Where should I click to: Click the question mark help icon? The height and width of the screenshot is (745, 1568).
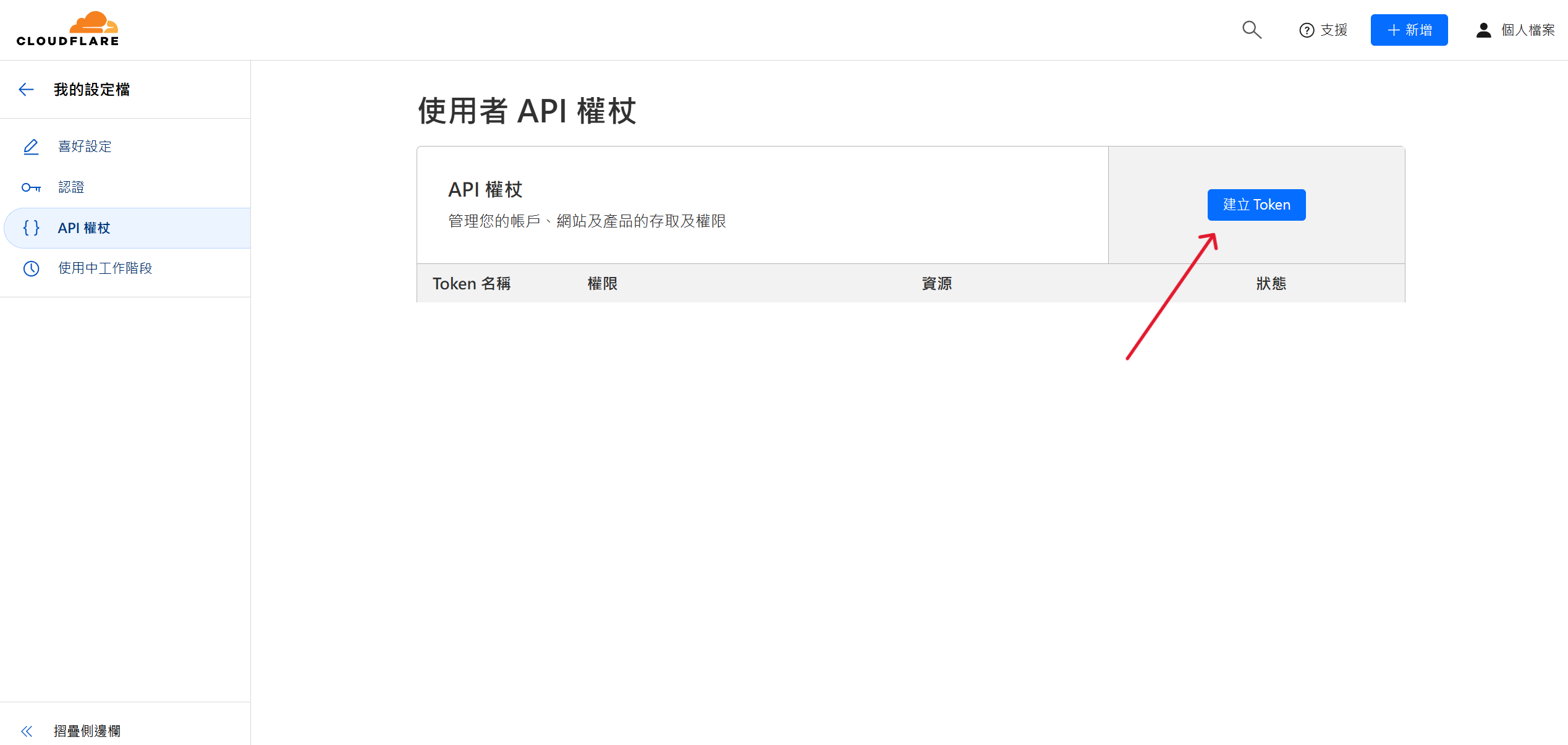tap(1307, 30)
